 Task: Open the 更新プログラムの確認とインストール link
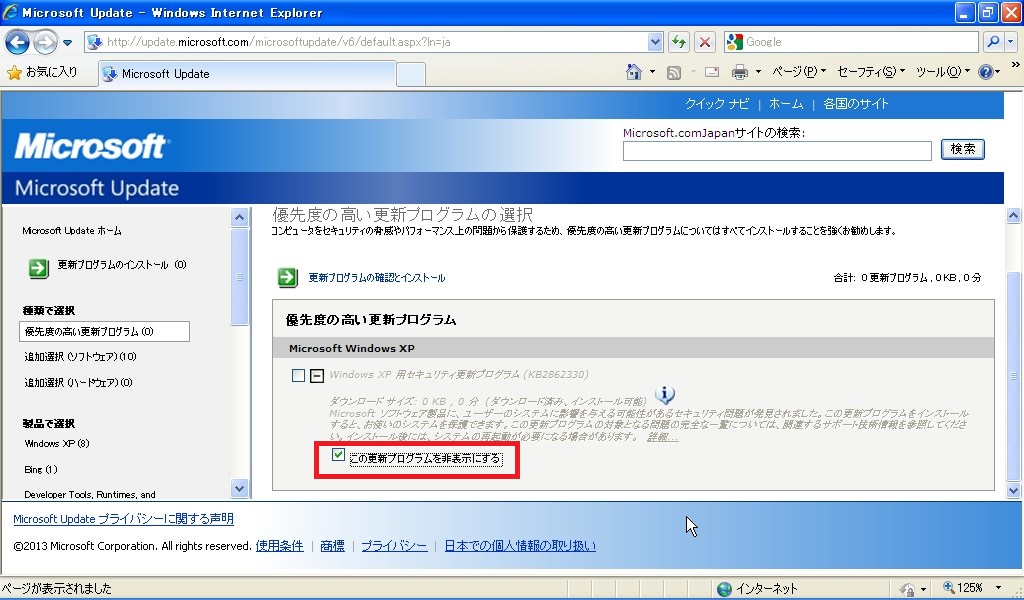(x=376, y=278)
